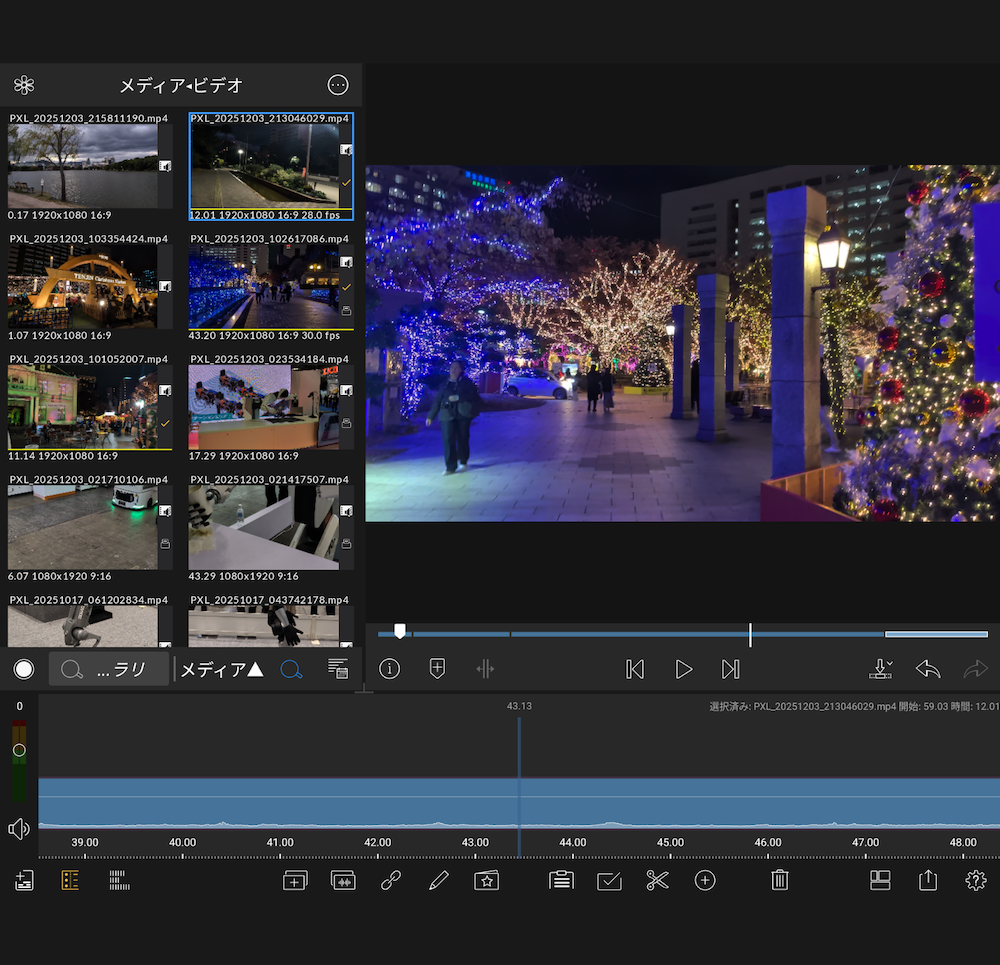This screenshot has height=965, width=1000.
Task: Expand the more options ellipsis menu
Action: [x=338, y=85]
